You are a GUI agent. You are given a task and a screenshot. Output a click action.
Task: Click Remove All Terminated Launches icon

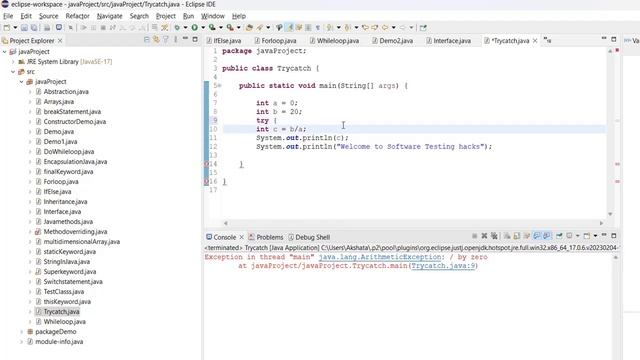pyautogui.click(x=494, y=236)
